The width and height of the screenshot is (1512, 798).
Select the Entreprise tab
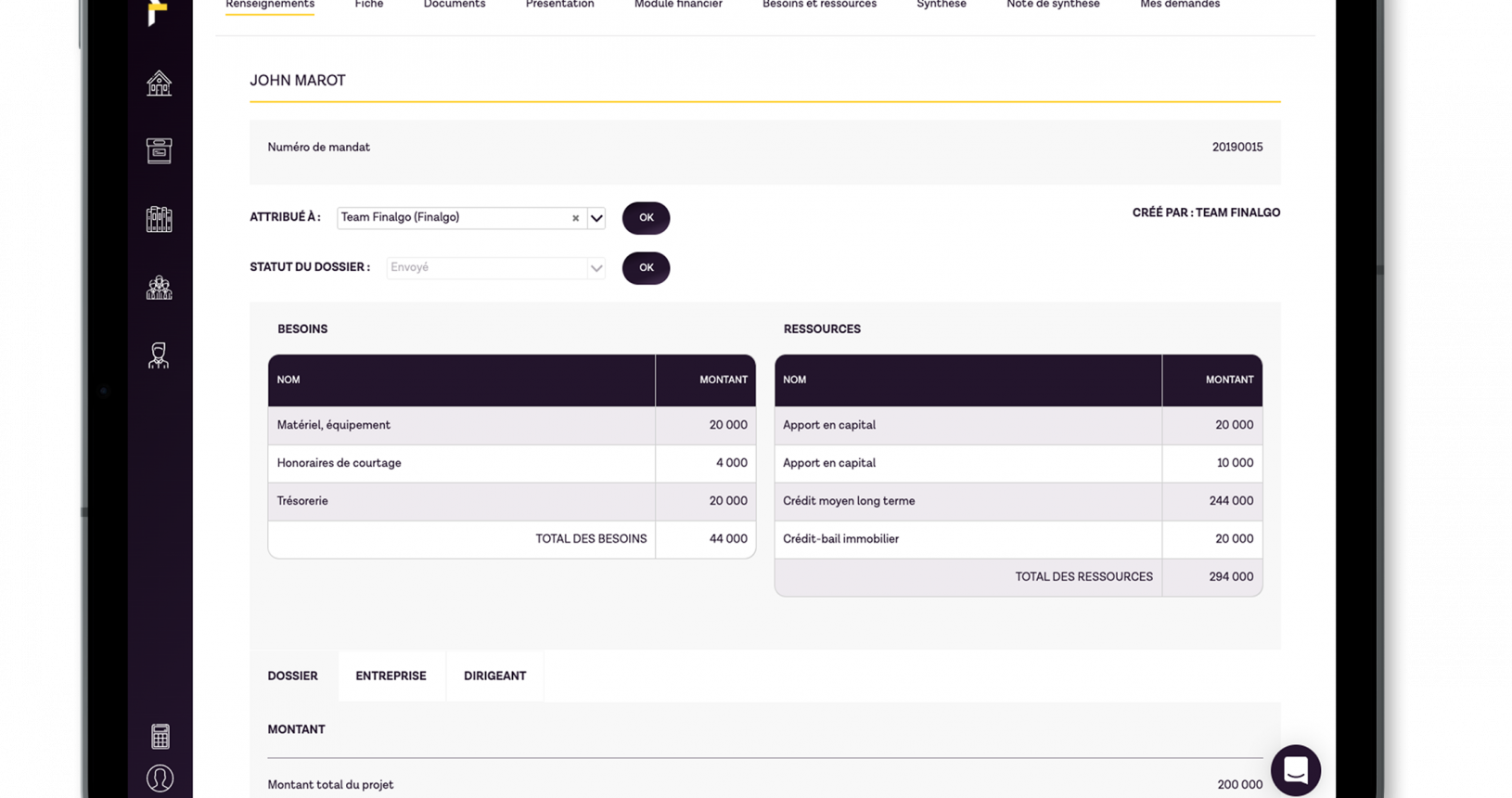pyautogui.click(x=391, y=676)
